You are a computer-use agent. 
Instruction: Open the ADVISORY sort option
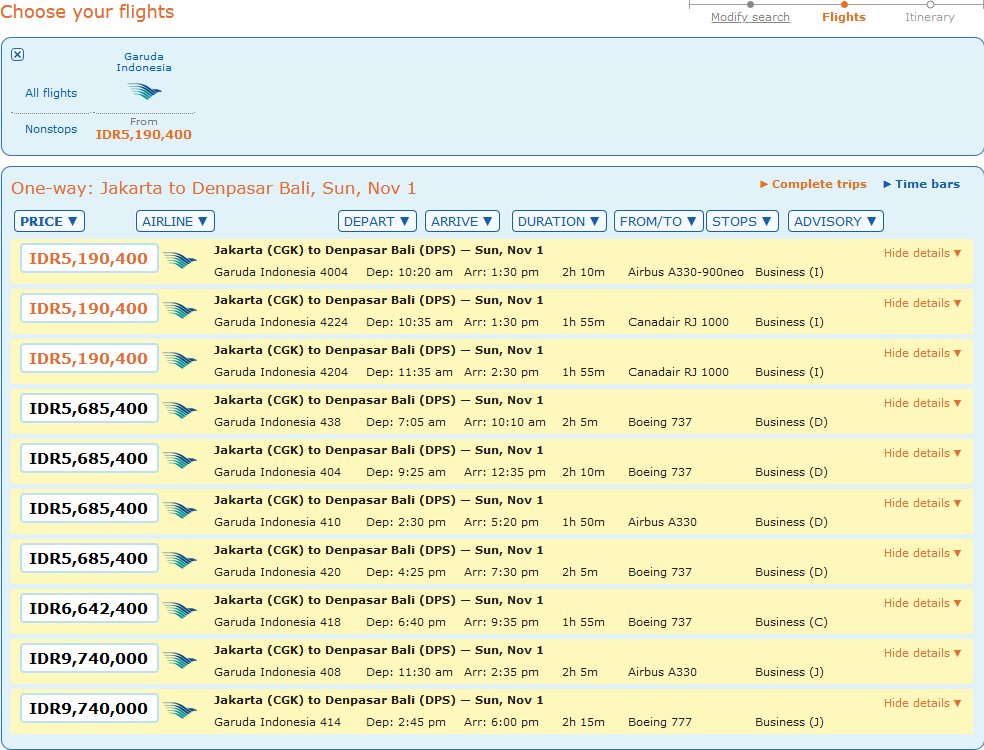pyautogui.click(x=836, y=222)
